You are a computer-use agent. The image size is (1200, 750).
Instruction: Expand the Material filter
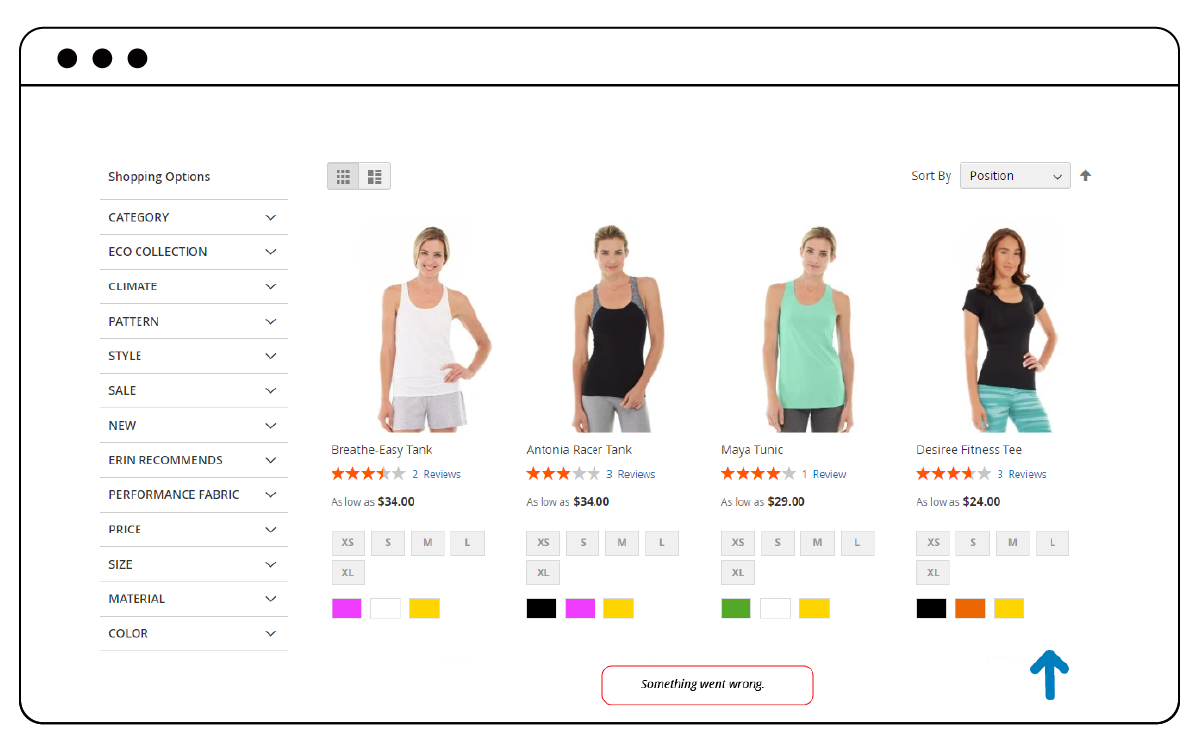pos(194,598)
